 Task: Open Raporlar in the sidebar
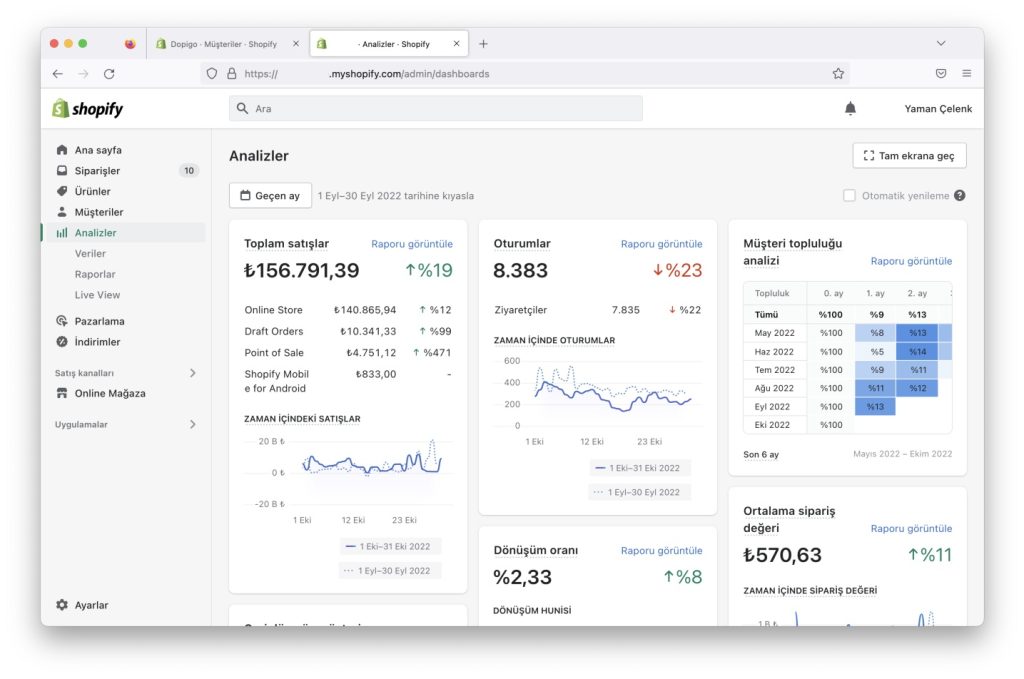95,274
